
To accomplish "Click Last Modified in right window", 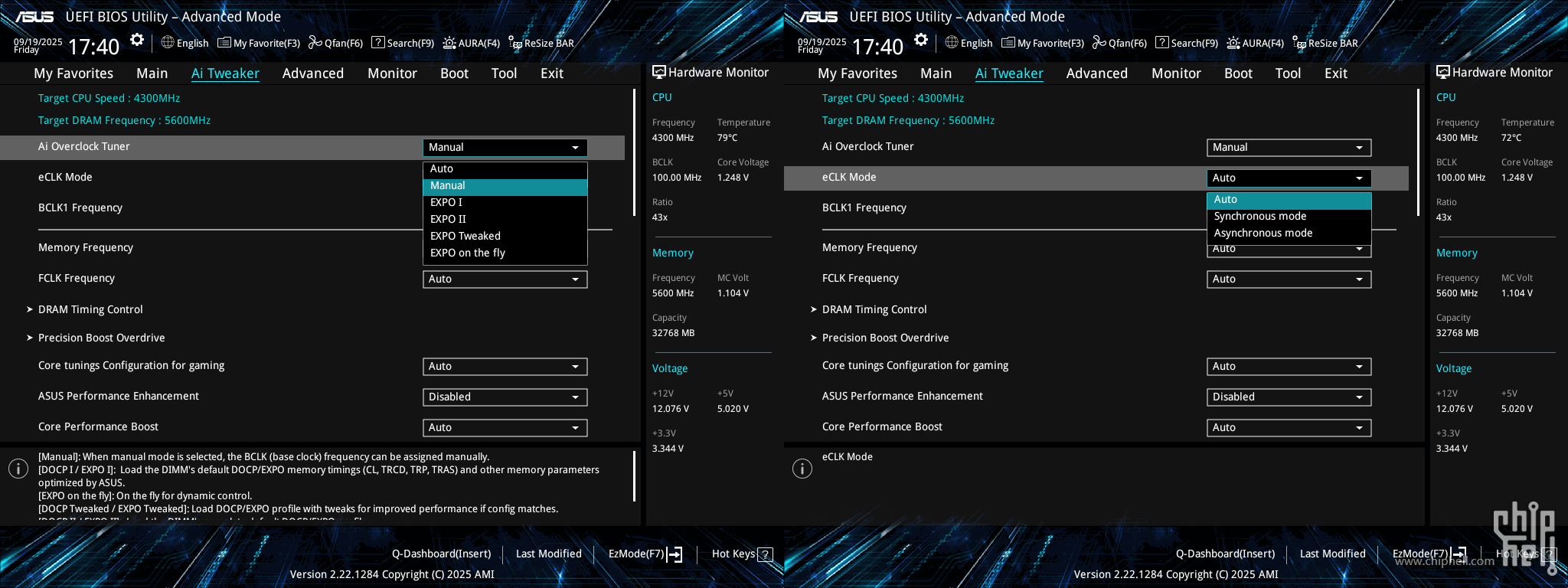I will [1333, 554].
